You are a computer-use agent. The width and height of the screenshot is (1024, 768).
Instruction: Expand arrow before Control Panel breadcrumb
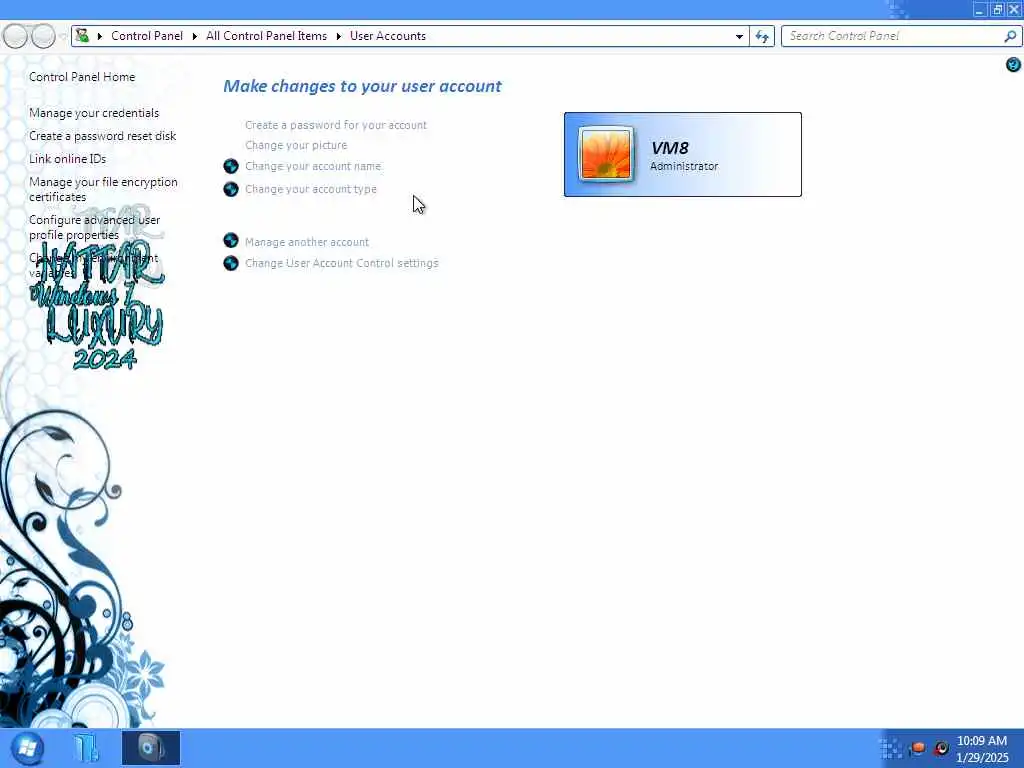pyautogui.click(x=100, y=37)
